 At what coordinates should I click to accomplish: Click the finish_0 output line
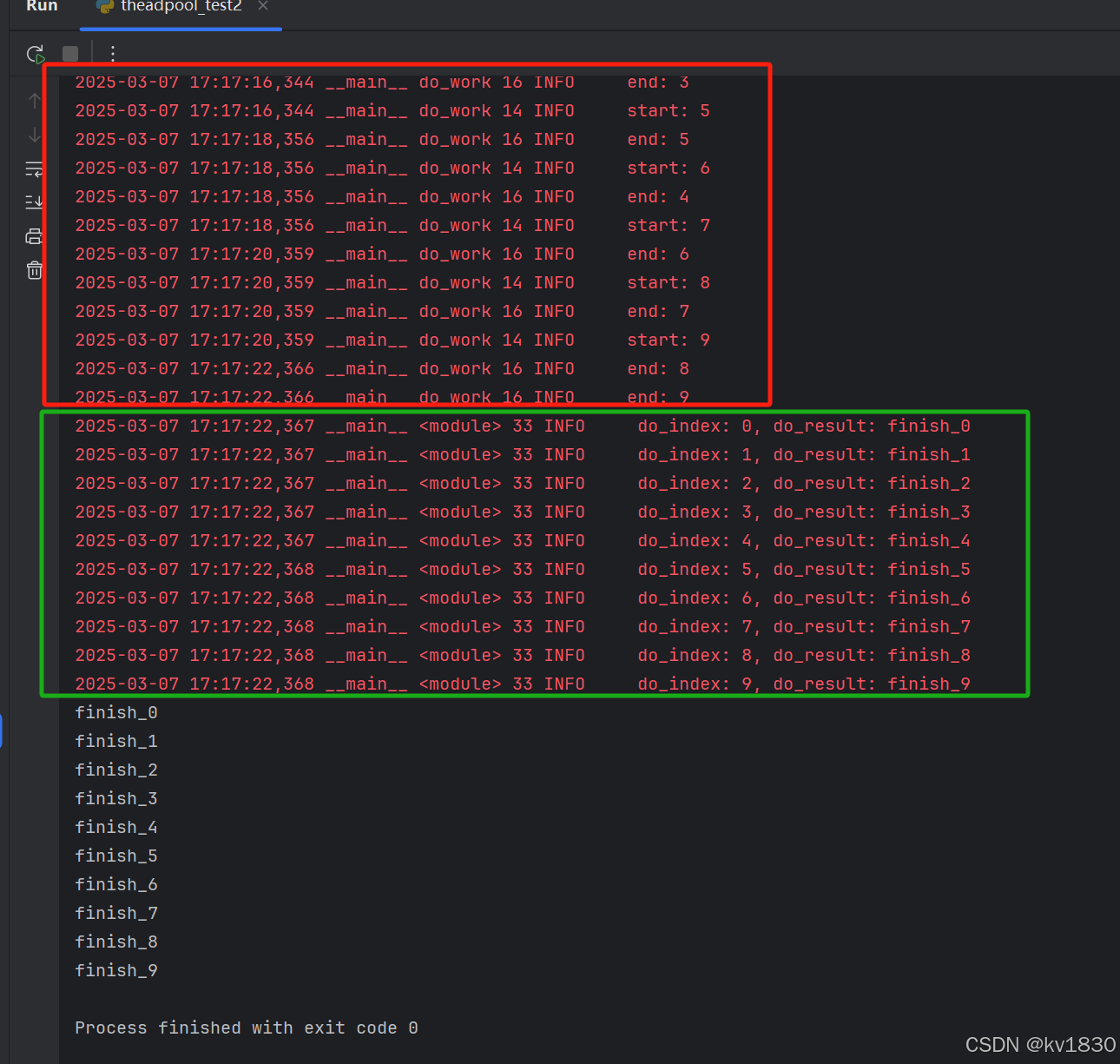[x=115, y=711]
